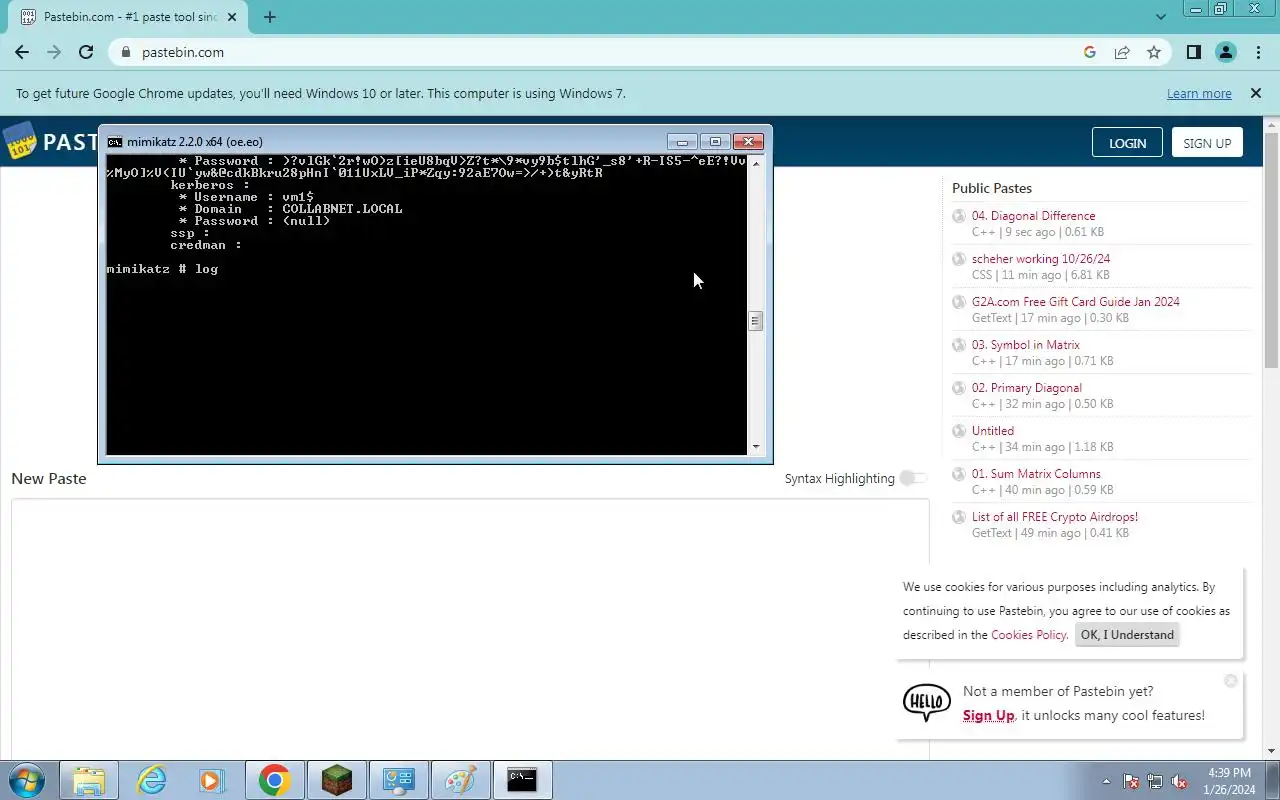
Task: Open the Chrome three-dot menu
Action: pyautogui.click(x=1258, y=52)
